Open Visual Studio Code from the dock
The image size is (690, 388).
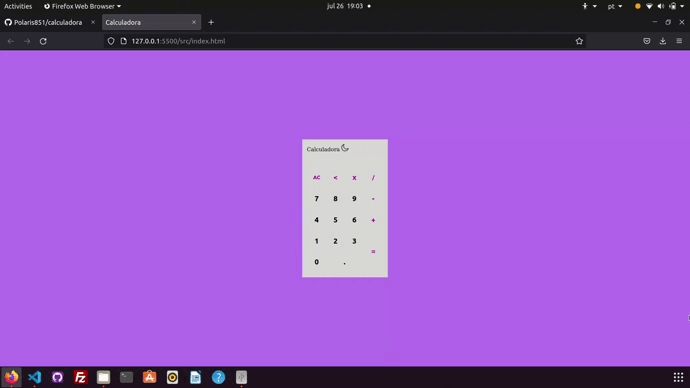(34, 377)
